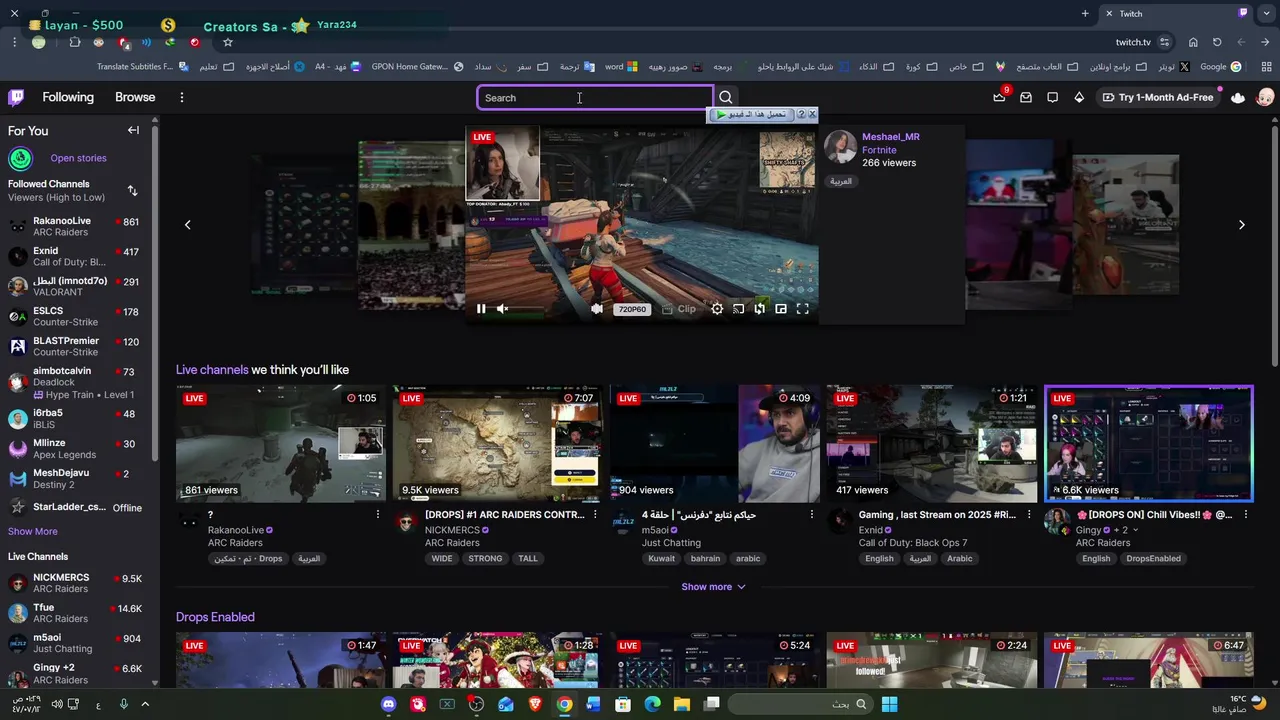This screenshot has height=720, width=1280.
Task: Click the Get Bits diamond icon
Action: [1079, 97]
